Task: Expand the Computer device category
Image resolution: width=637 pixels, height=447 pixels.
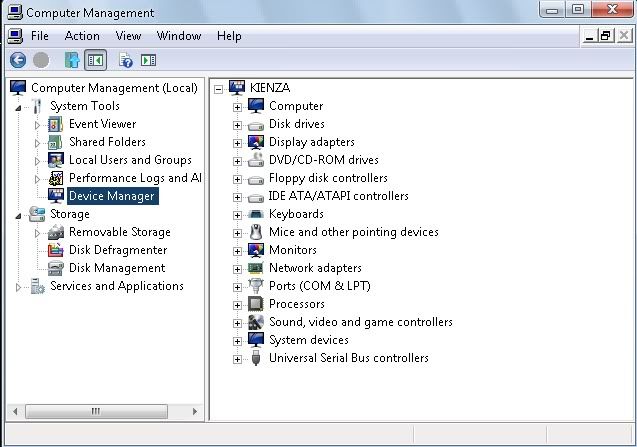Action: [x=237, y=107]
